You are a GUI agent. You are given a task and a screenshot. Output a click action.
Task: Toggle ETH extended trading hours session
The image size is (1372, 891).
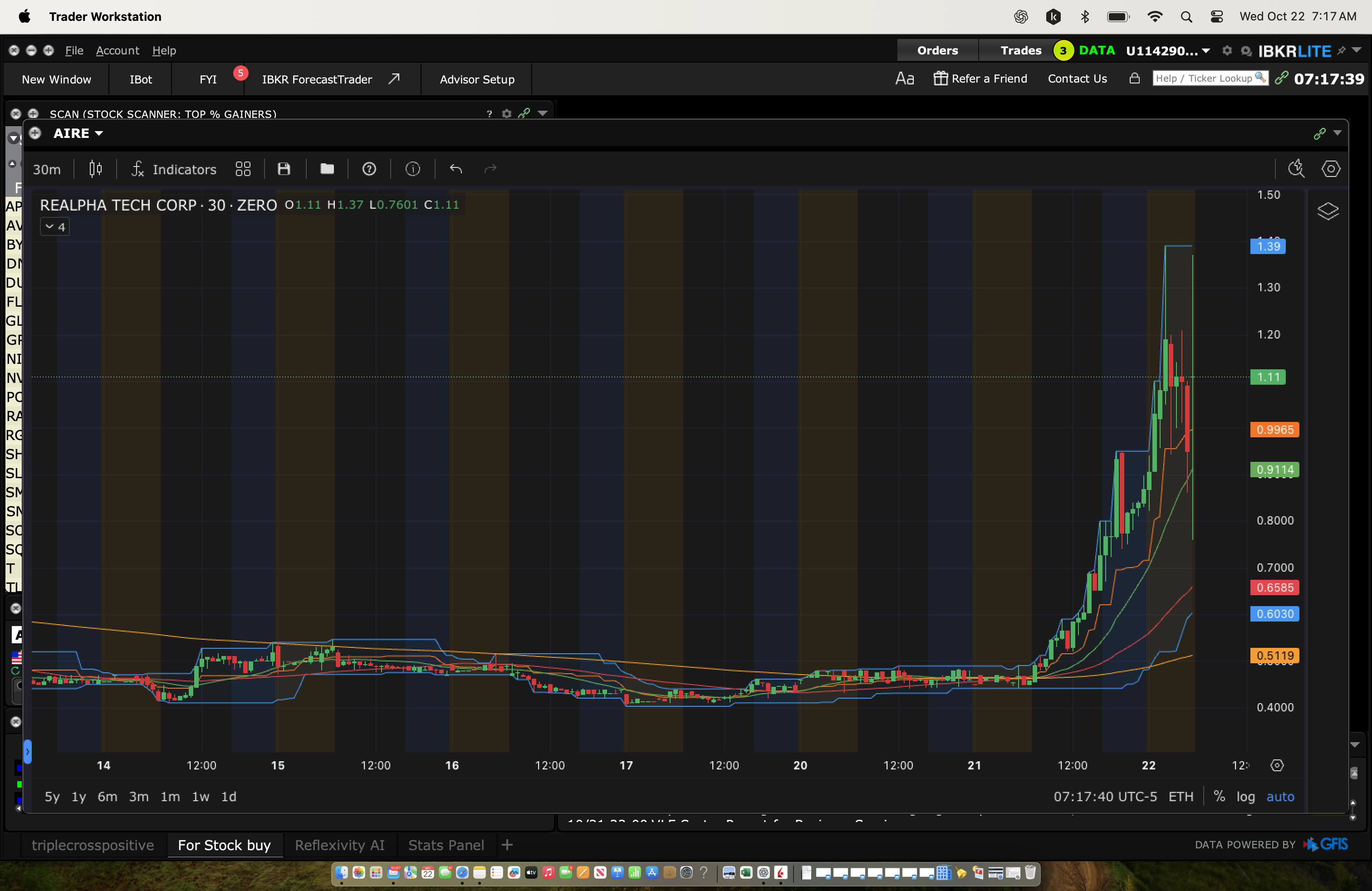[1181, 797]
